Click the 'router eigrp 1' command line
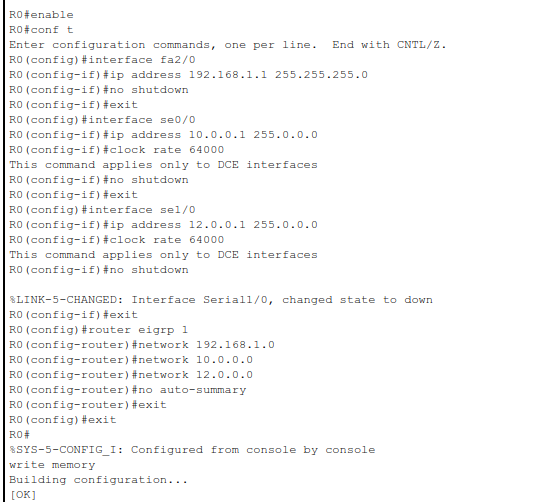Image resolution: width=559 pixels, height=502 pixels. pyautogui.click(x=98, y=330)
